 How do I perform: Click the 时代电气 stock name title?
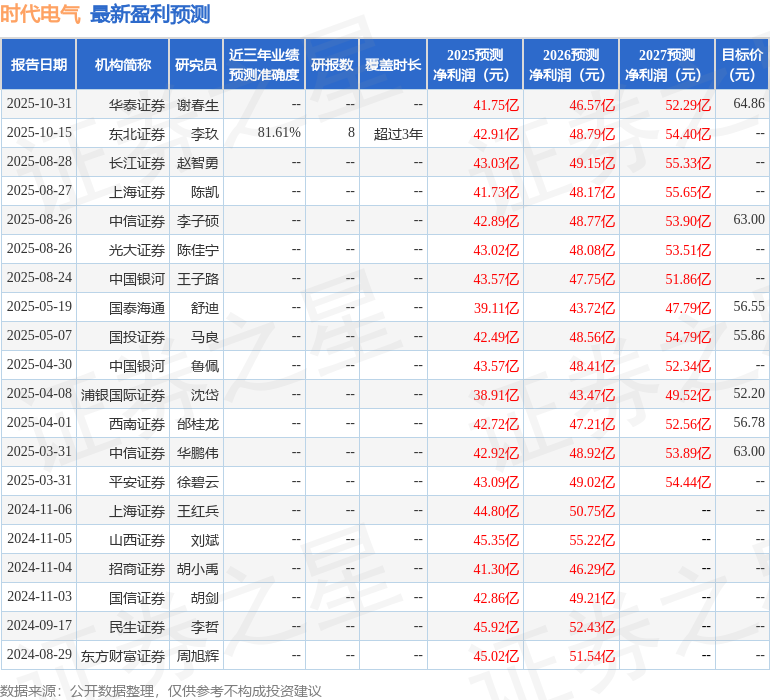pos(41,14)
